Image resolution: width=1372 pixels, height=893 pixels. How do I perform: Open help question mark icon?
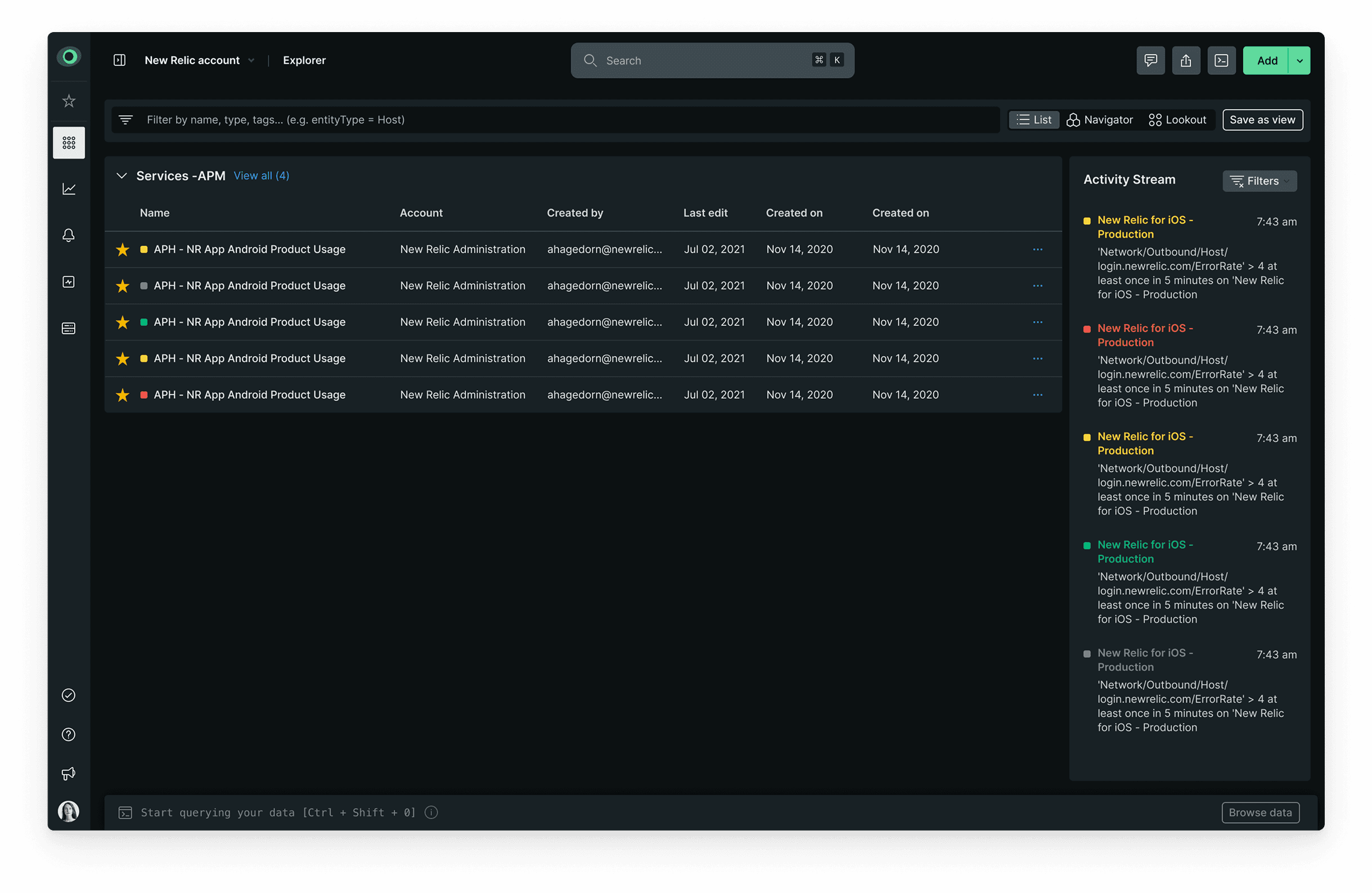(x=69, y=734)
